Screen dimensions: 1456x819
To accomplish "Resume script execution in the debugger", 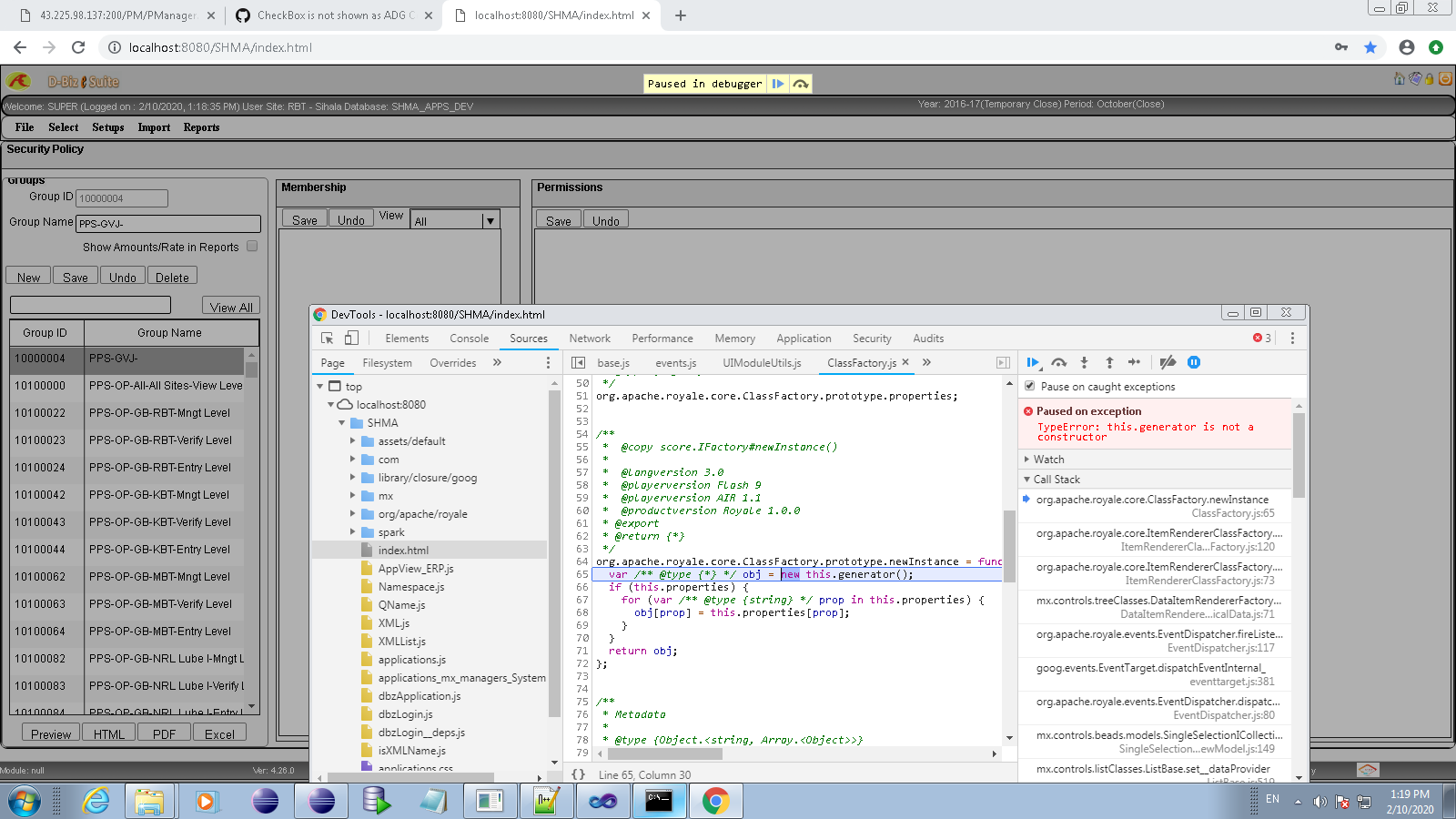I will [x=1033, y=362].
